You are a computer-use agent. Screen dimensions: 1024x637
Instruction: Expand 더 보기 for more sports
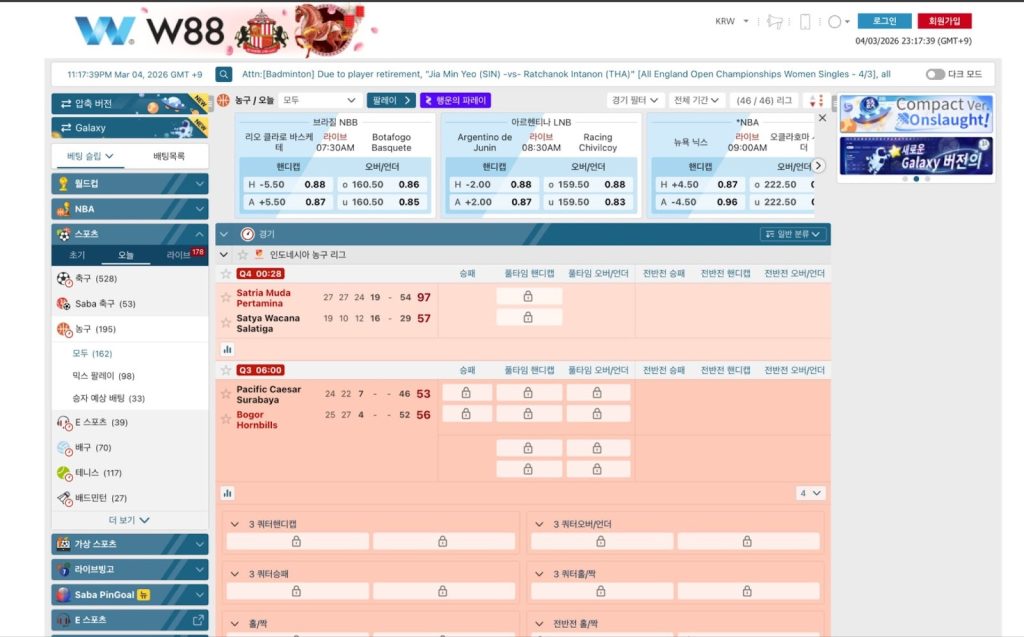coord(129,520)
